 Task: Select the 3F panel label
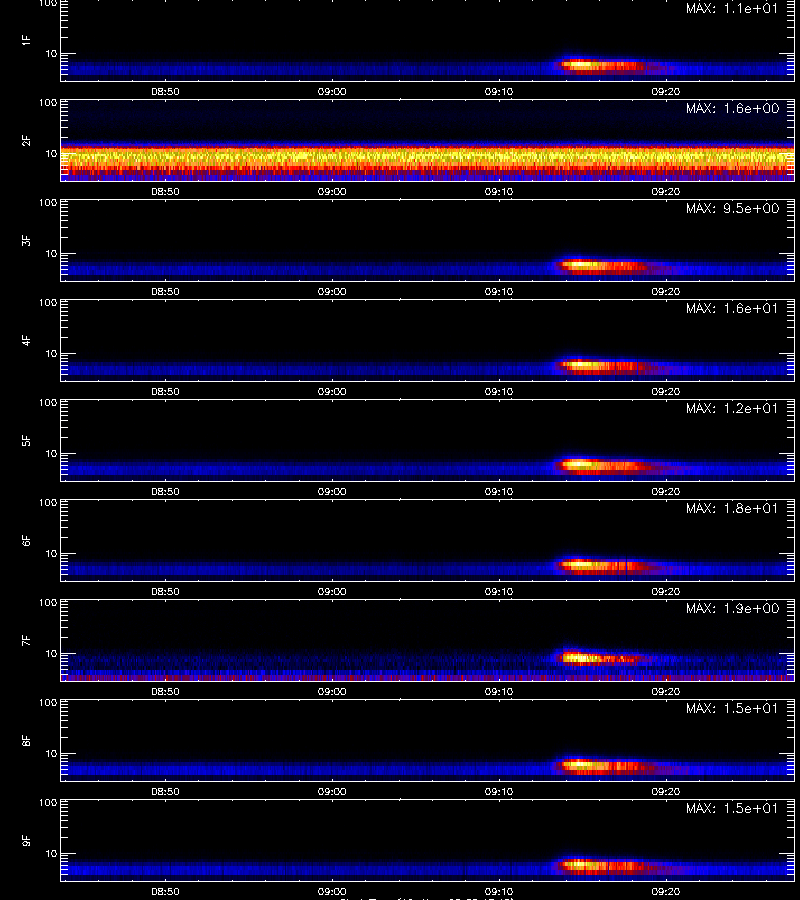click(26, 240)
